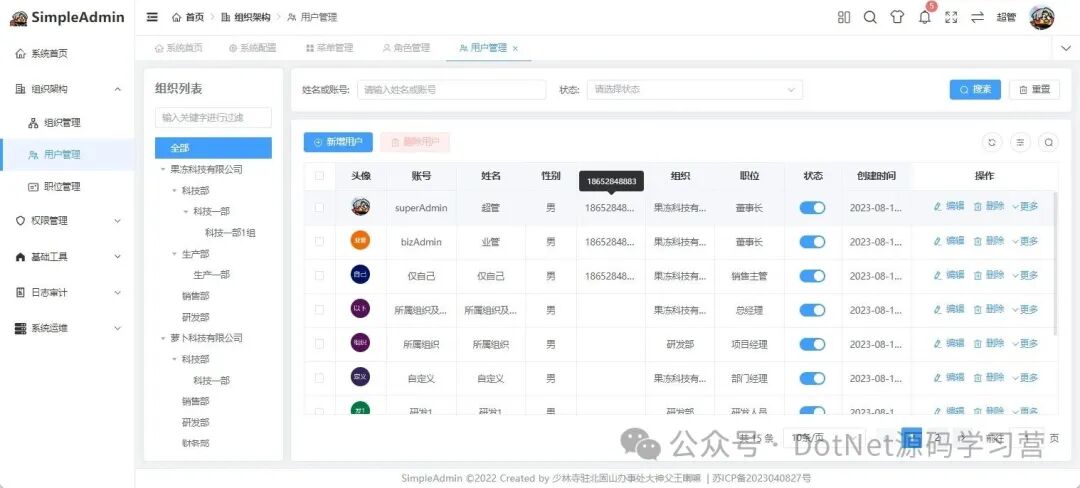This screenshot has height=488, width=1080.
Task: Select 全部 in organization list
Action: (214, 148)
